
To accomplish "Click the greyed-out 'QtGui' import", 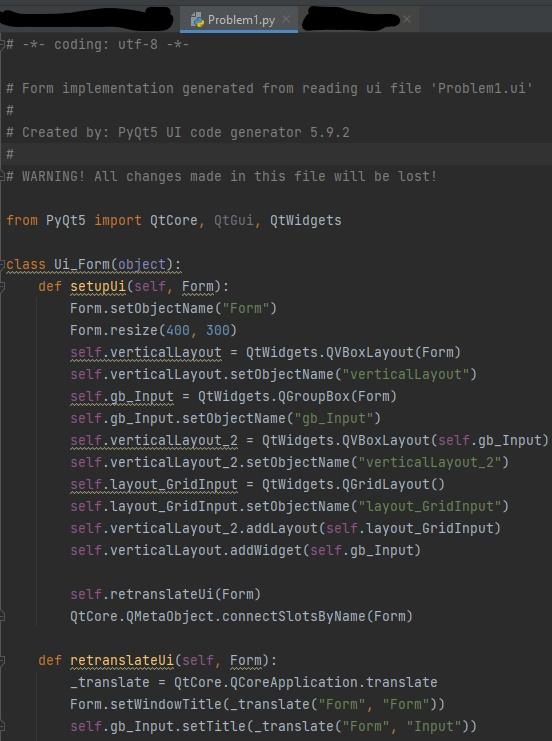I will [233, 220].
